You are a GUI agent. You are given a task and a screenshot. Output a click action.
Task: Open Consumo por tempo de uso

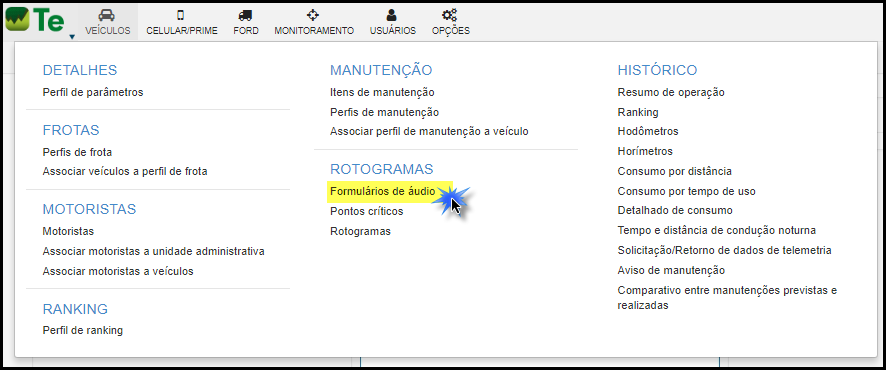[x=687, y=191]
